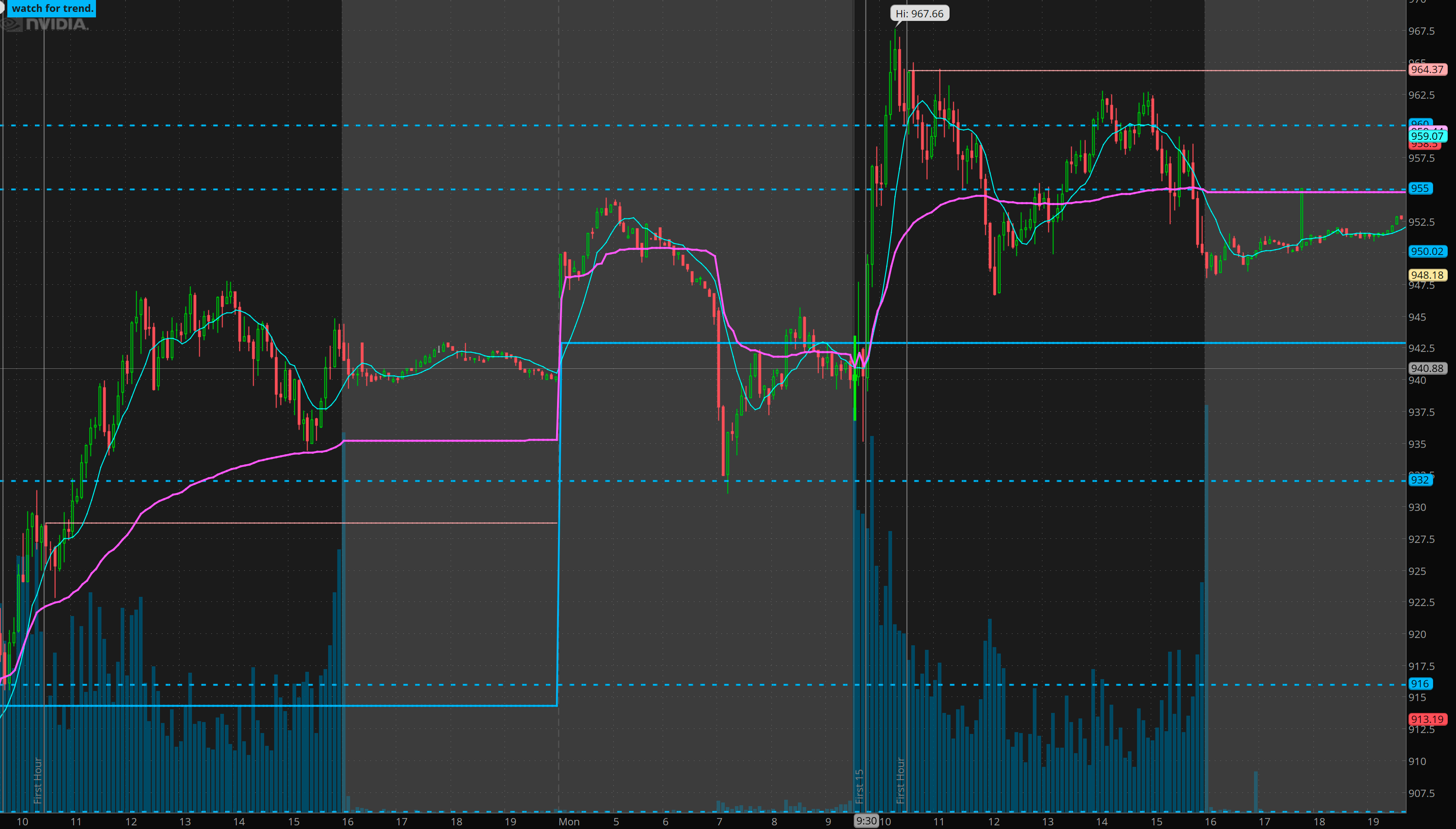1456x829 pixels.
Task: Click the 907.5 value on price axis
Action: (x=1421, y=793)
